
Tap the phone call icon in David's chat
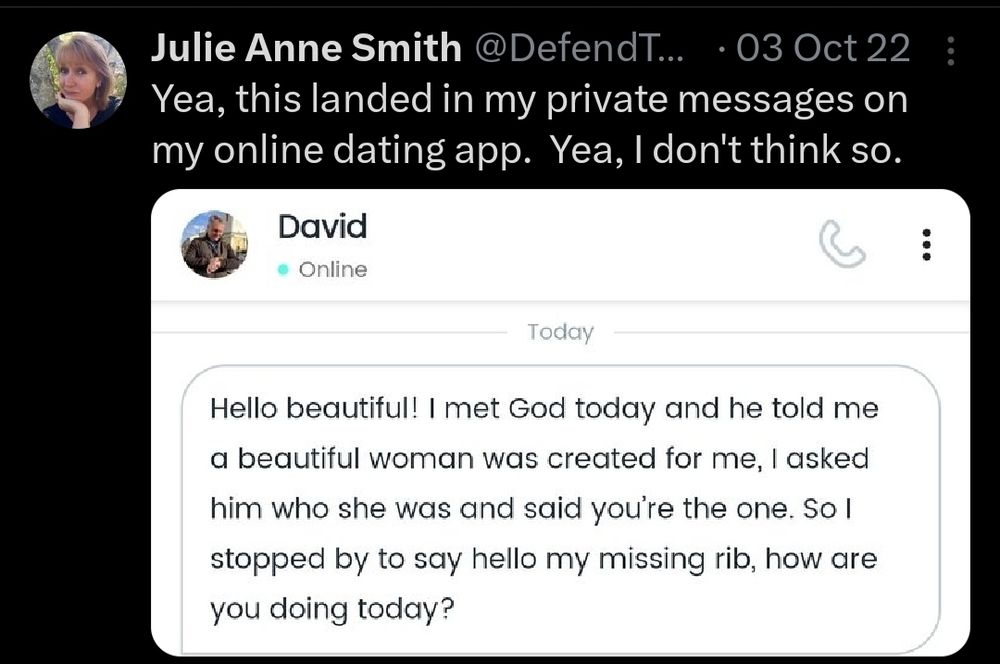(841, 245)
